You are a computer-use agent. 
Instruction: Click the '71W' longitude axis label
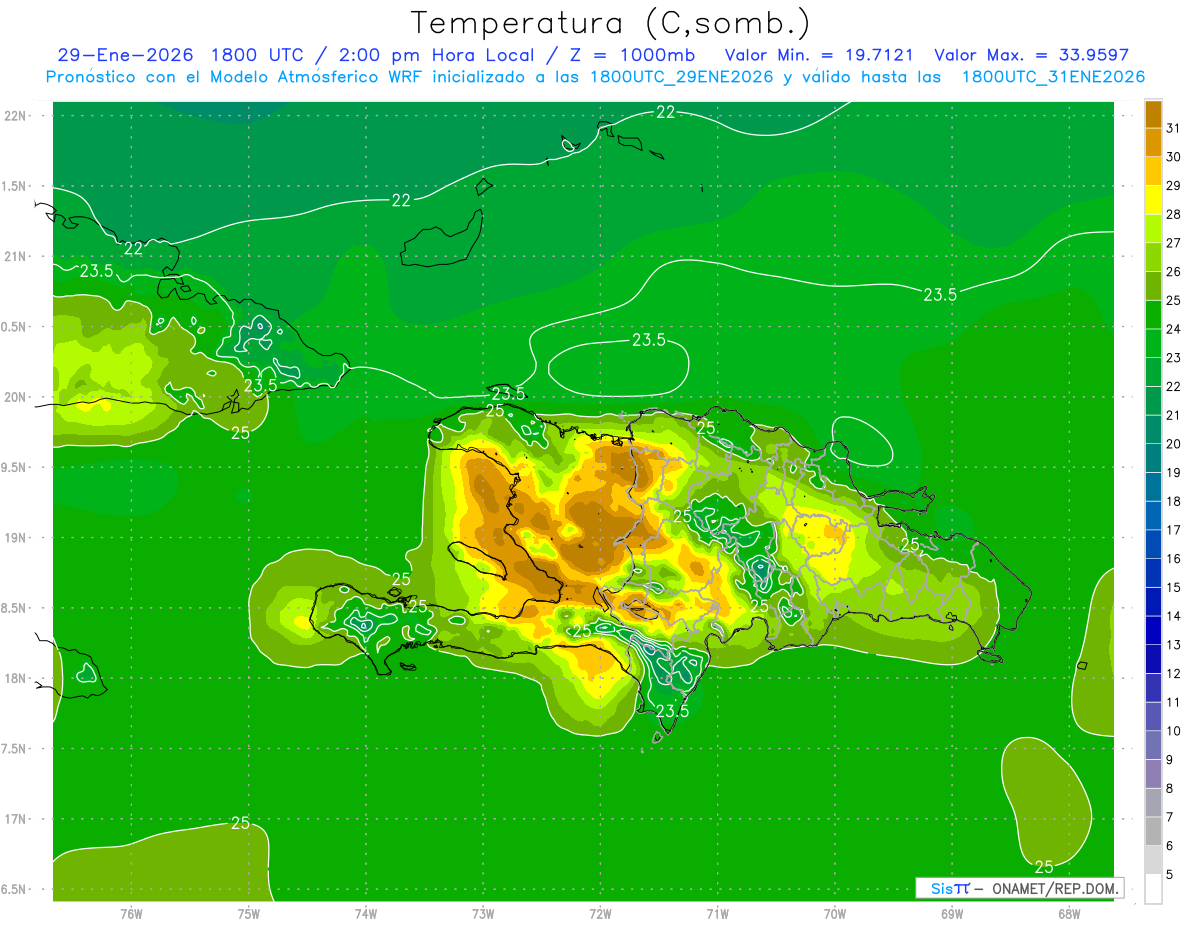[x=717, y=913]
